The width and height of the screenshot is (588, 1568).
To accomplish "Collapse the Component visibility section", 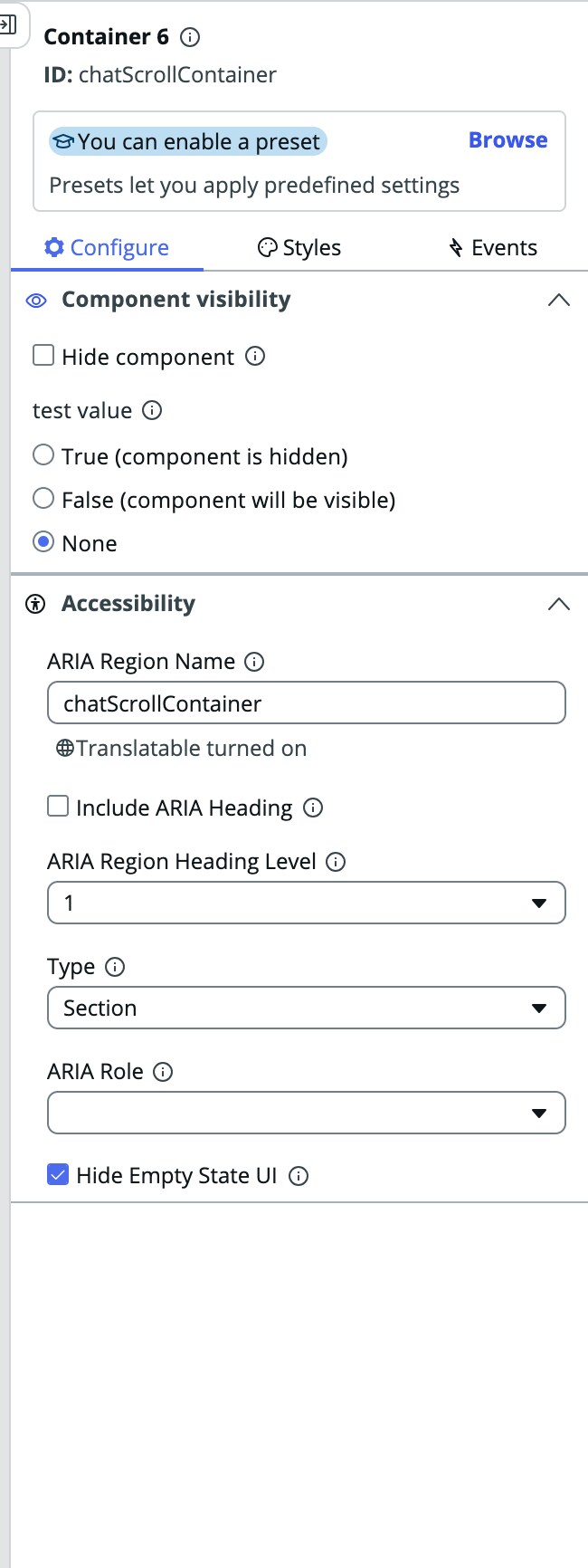I will pyautogui.click(x=559, y=300).
